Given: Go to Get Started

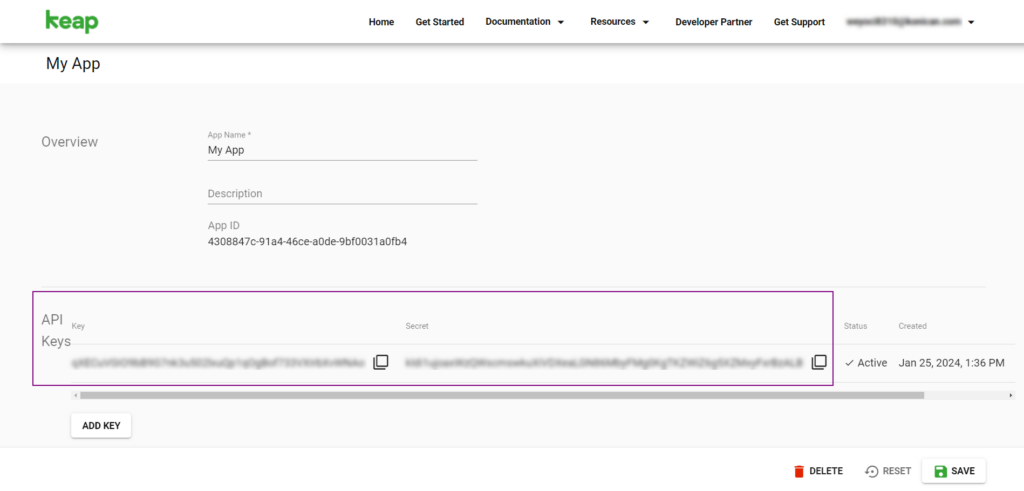Looking at the screenshot, I should pos(440,22).
